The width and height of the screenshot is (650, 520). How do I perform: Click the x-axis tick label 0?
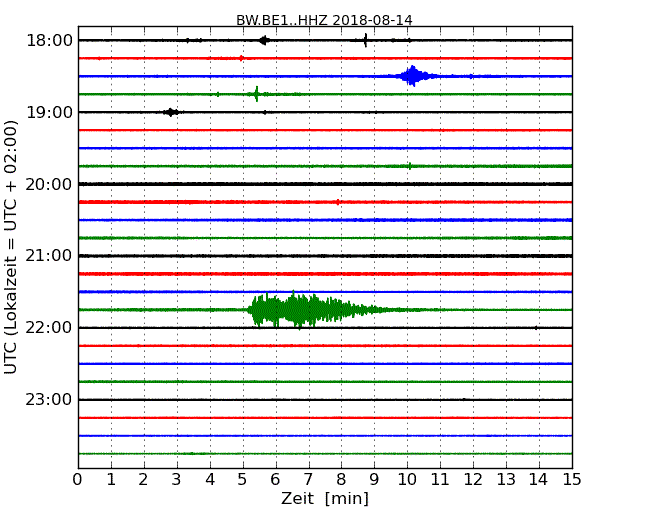pos(78,480)
